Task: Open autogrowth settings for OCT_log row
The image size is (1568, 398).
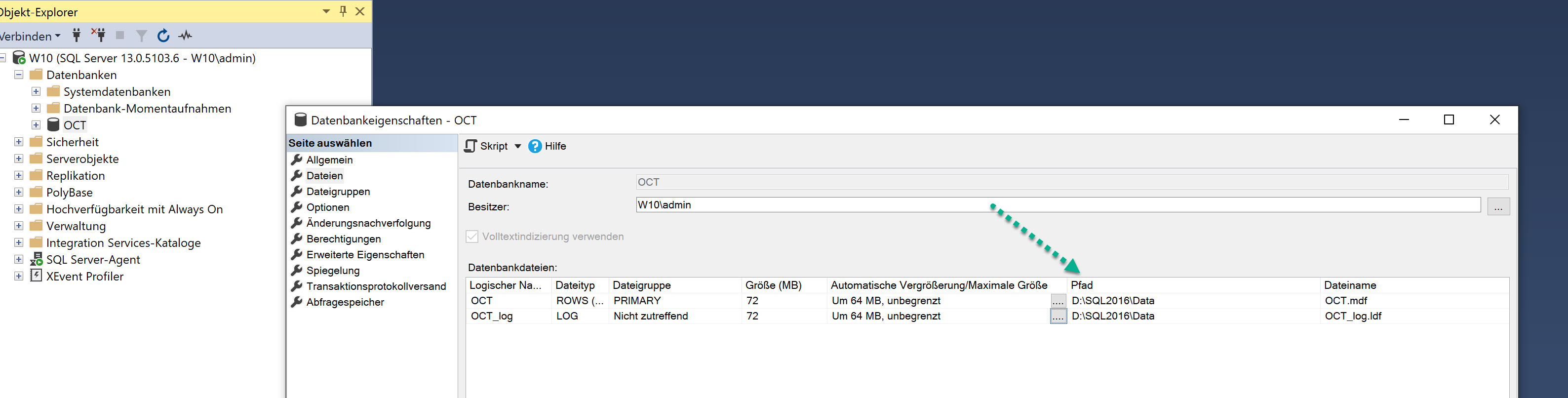Action: tap(1058, 317)
